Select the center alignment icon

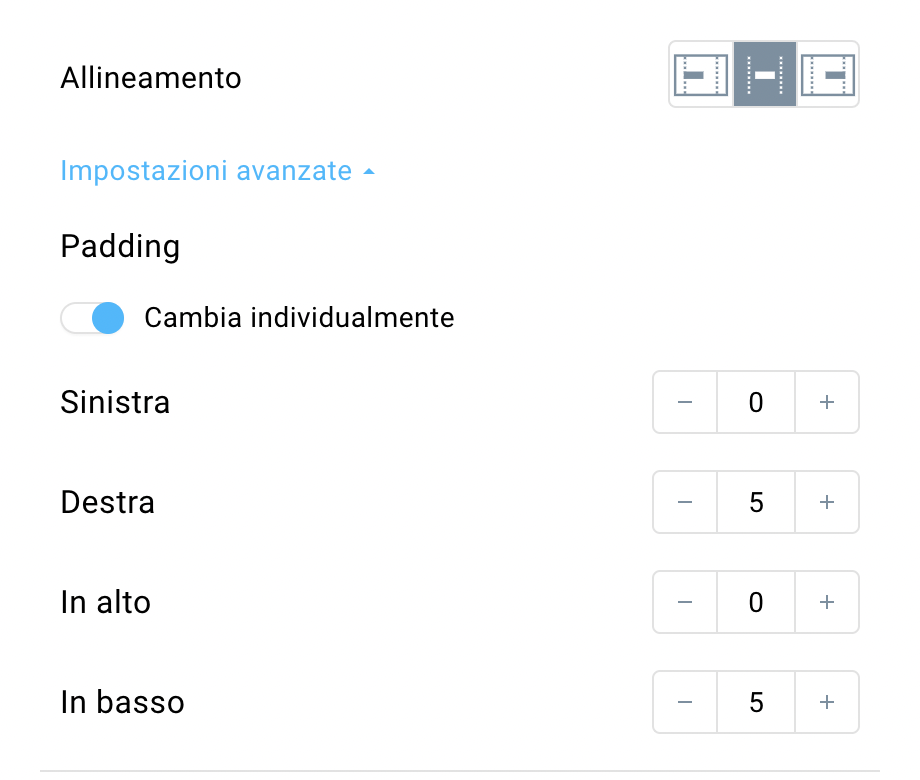pos(765,75)
